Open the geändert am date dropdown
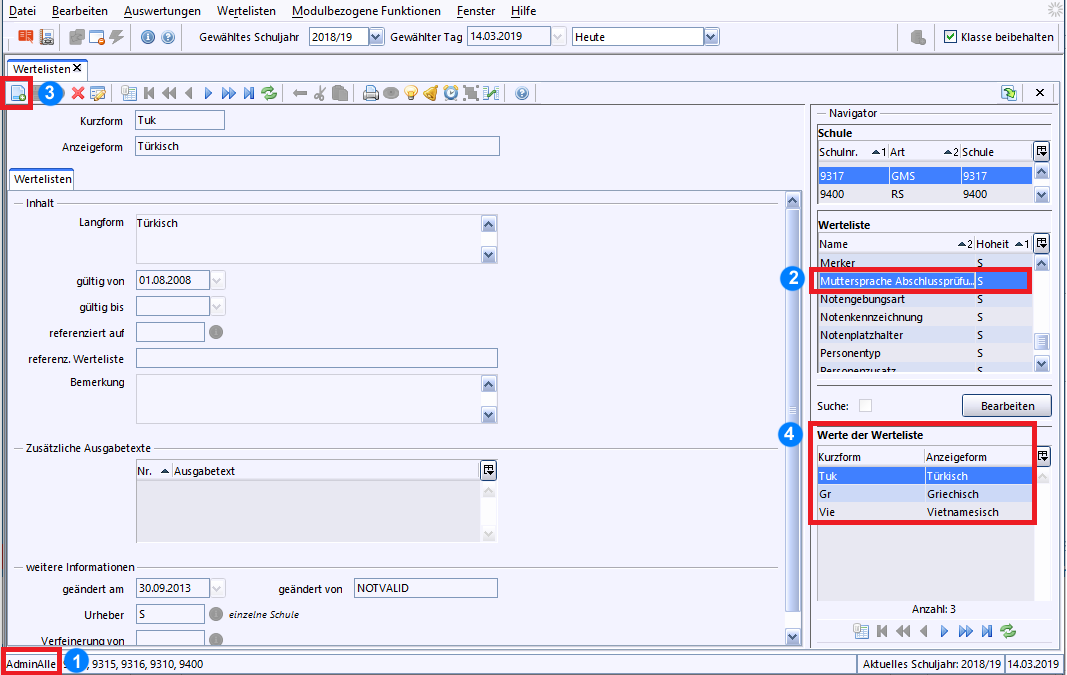Image resolution: width=1067 pixels, height=675 pixels. (217, 588)
